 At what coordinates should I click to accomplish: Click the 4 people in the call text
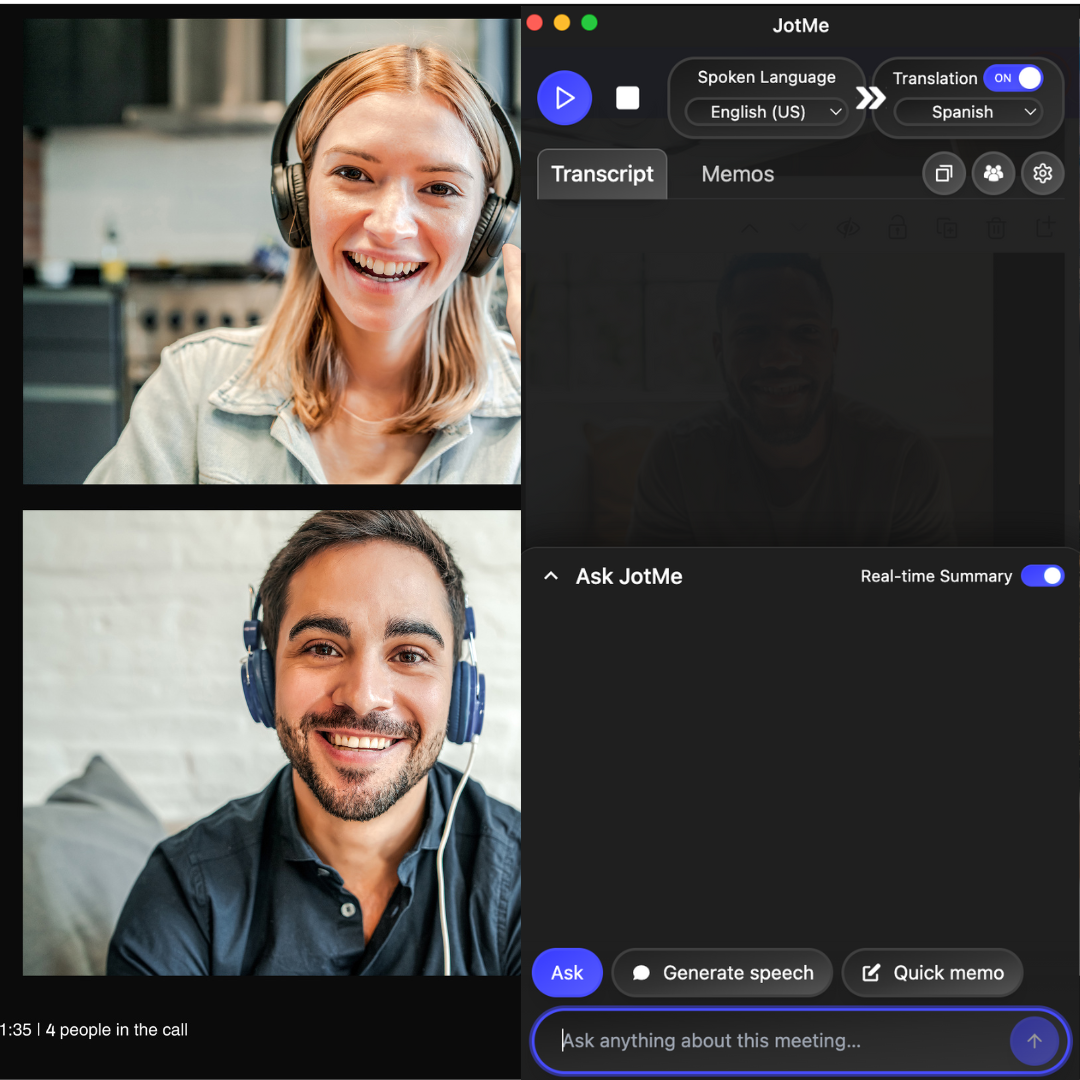coord(116,1030)
